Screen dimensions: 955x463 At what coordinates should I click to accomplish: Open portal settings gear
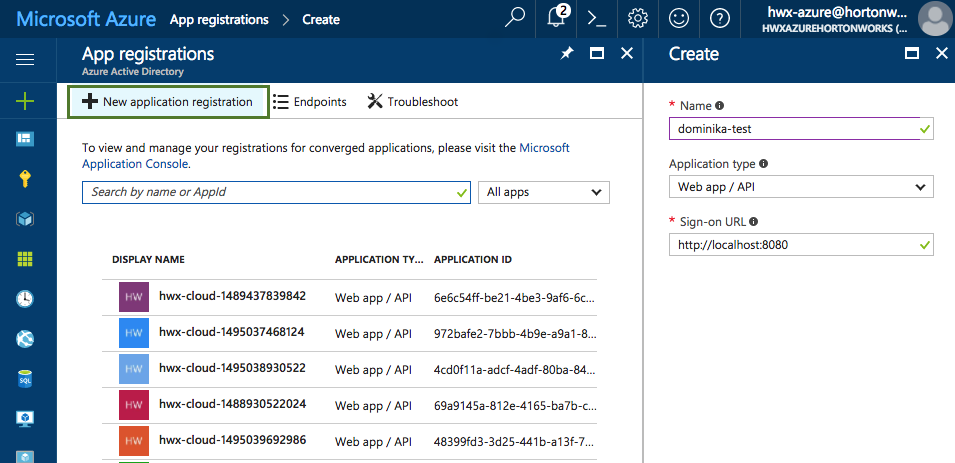pyautogui.click(x=637, y=18)
